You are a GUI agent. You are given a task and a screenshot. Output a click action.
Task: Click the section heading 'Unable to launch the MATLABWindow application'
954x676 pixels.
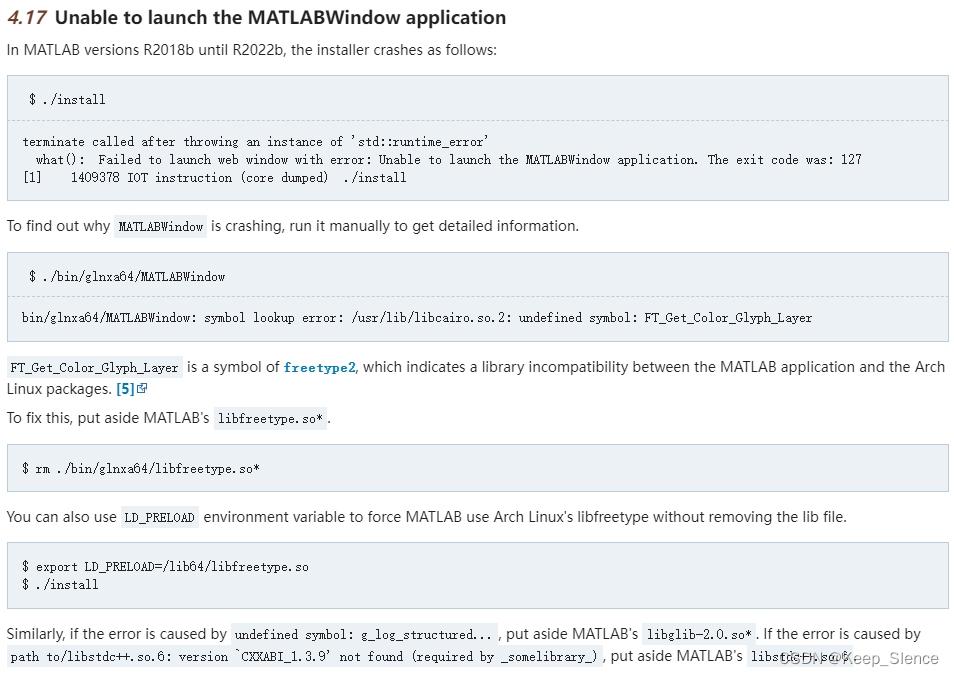coord(280,18)
